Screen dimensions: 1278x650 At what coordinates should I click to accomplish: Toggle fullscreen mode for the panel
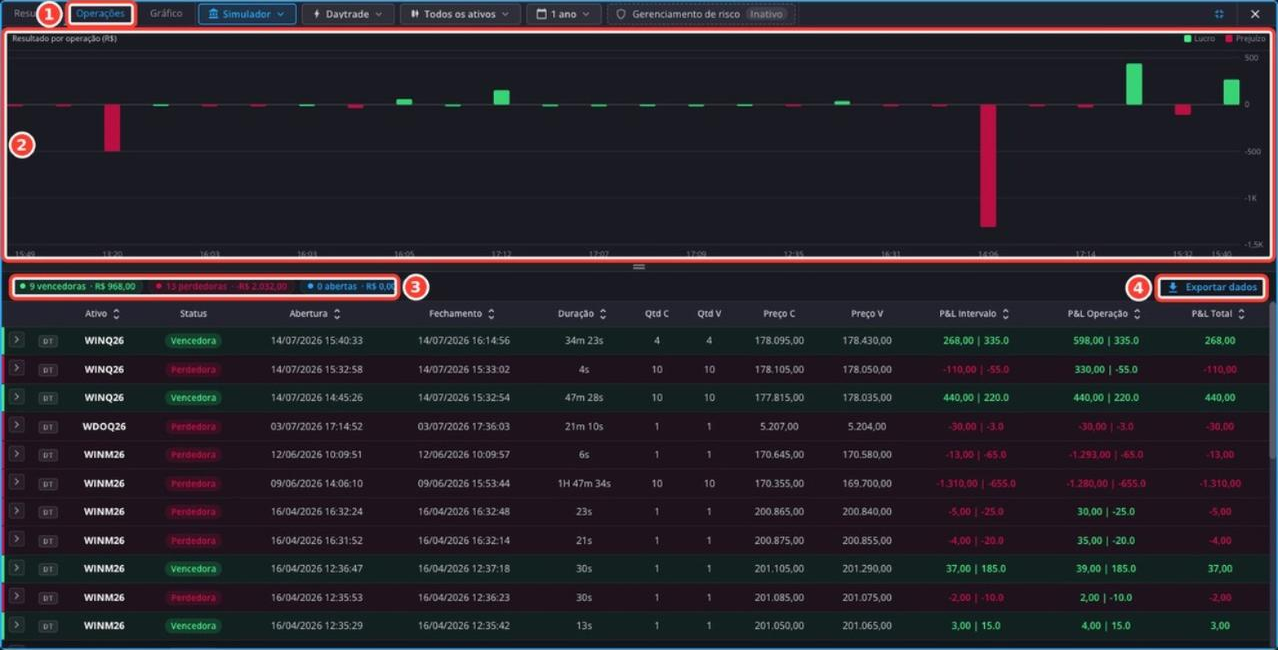click(x=1219, y=14)
